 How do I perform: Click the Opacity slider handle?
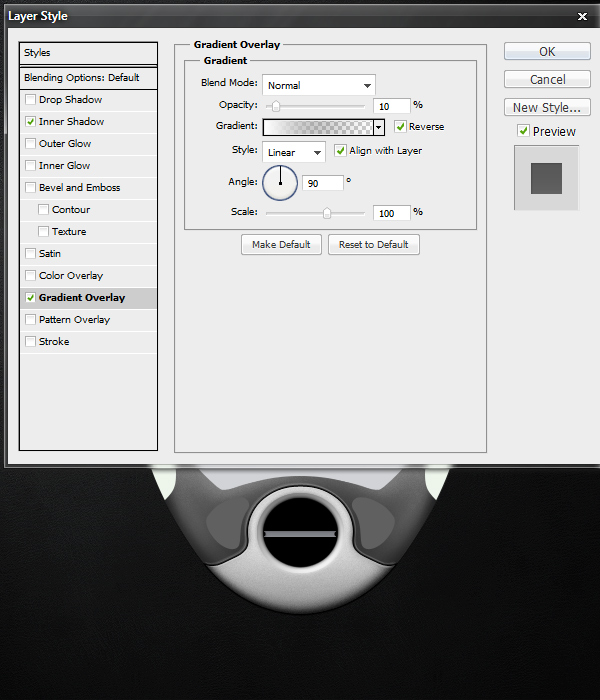(276, 106)
